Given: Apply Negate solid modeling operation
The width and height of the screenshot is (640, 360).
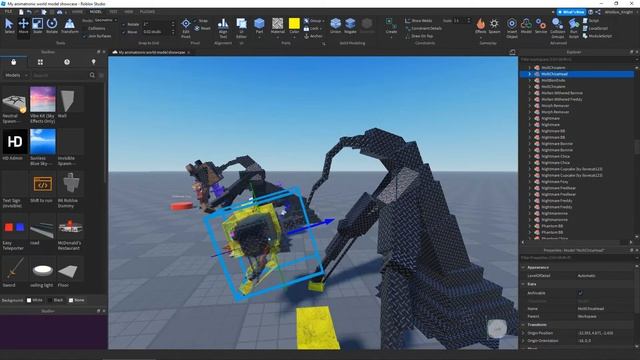Looking at the screenshot, I should 350,26.
